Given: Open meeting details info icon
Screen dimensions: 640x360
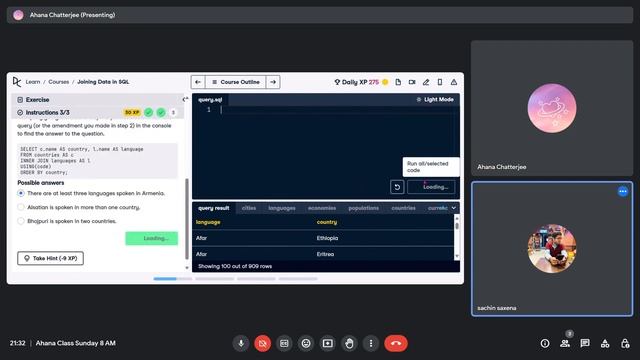Looking at the screenshot, I should [545, 343].
